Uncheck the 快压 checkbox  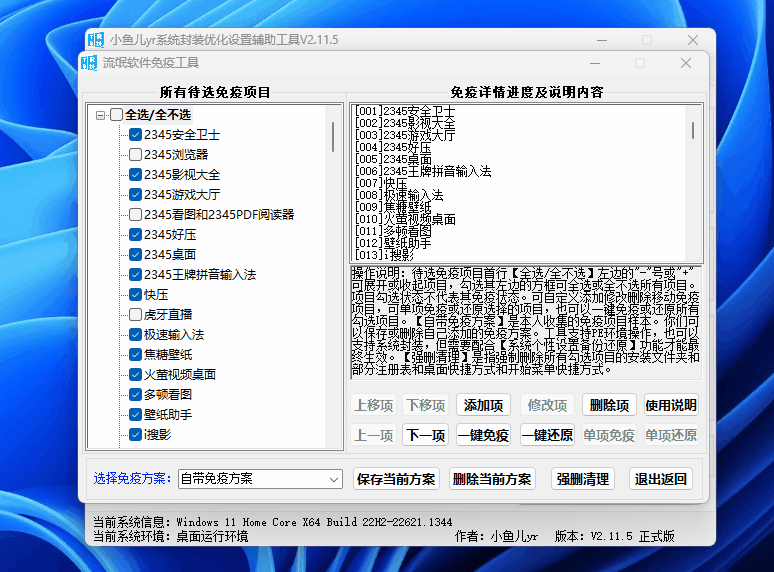[135, 295]
